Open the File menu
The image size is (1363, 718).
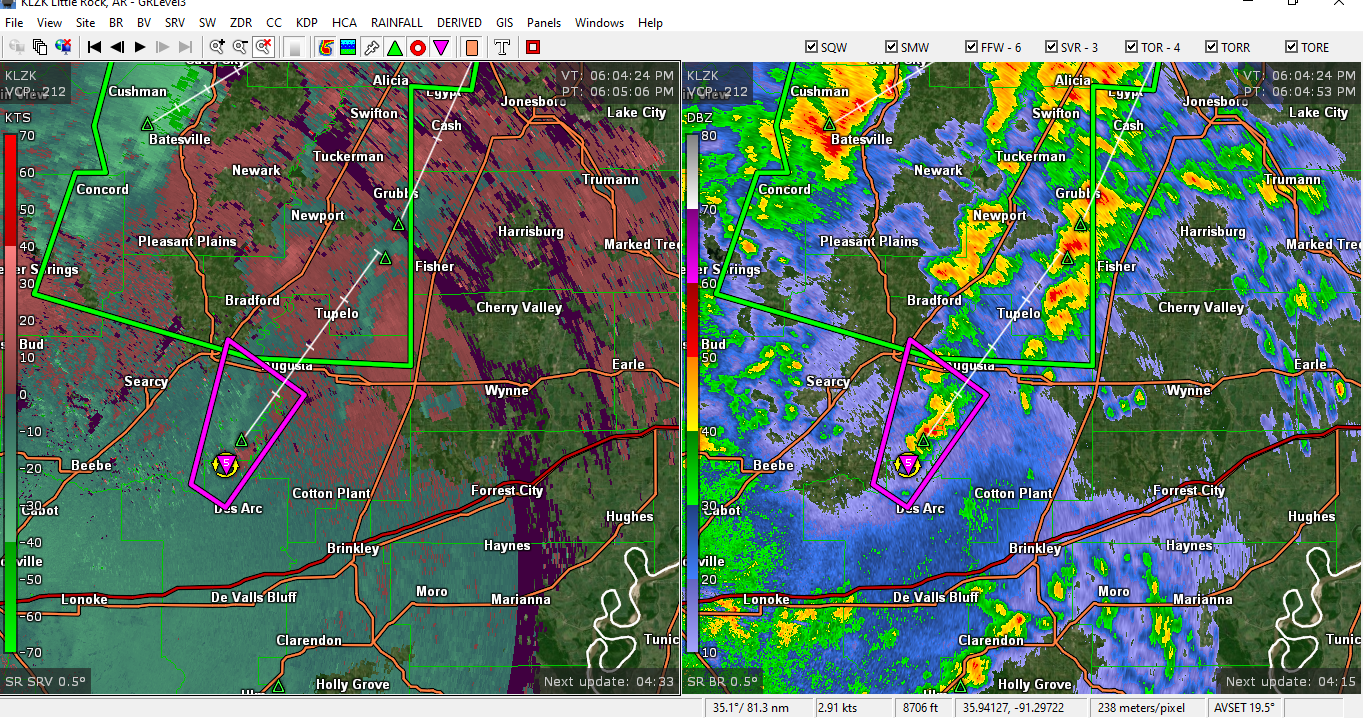15,23
